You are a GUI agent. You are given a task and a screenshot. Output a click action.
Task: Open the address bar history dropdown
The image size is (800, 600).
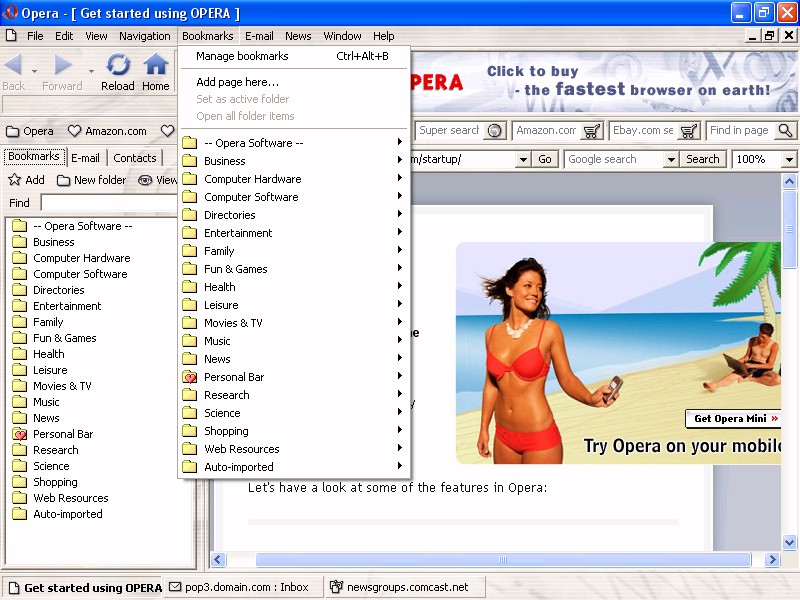(x=523, y=160)
